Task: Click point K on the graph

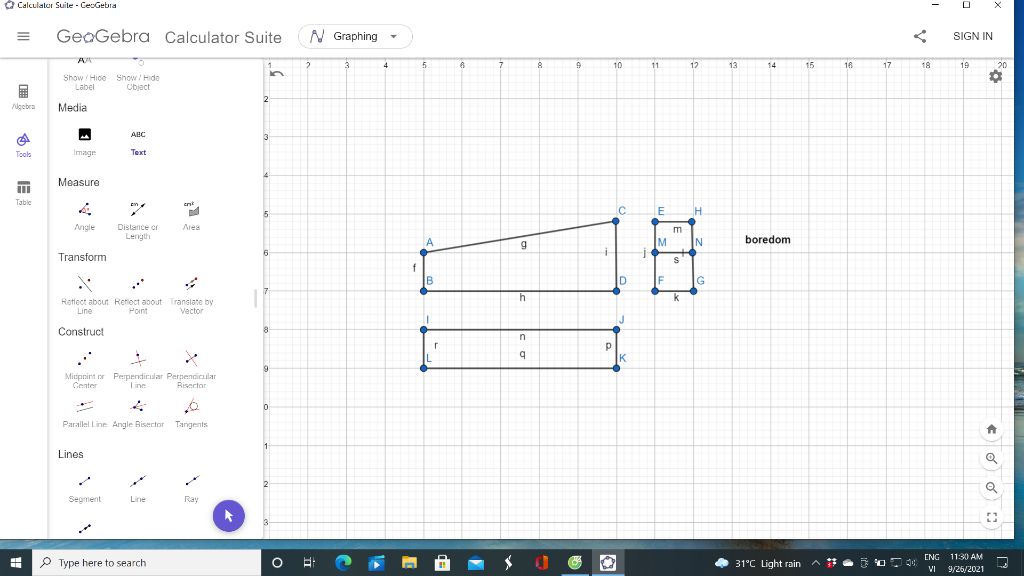Action: pyautogui.click(x=616, y=368)
